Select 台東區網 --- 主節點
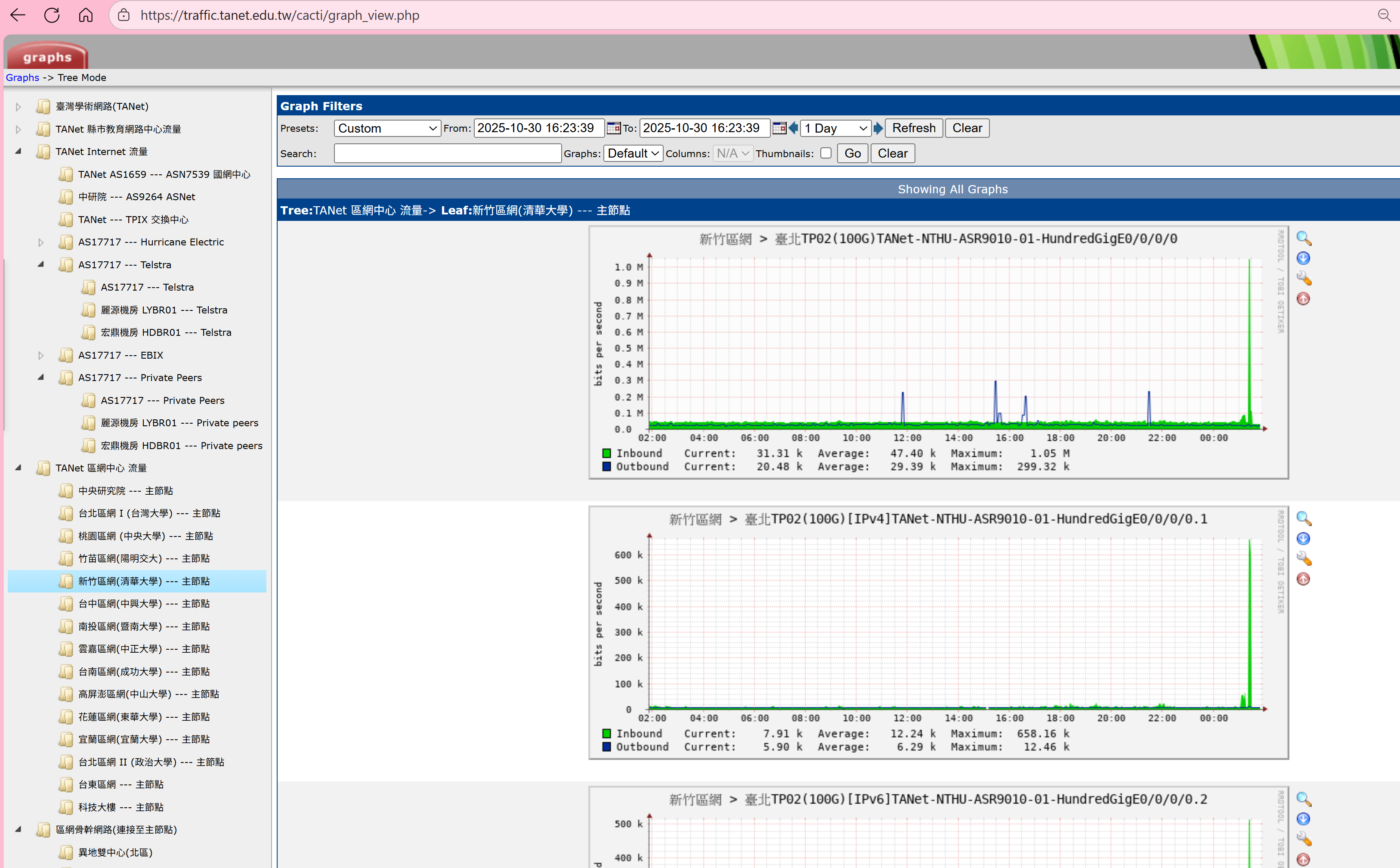 pos(121,784)
